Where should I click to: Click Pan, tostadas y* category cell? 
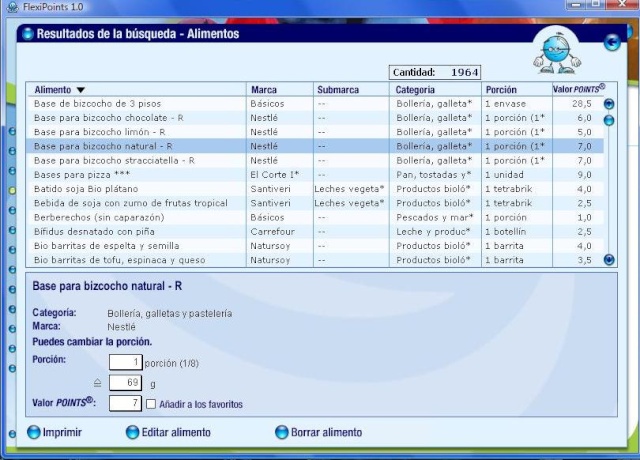(x=434, y=175)
